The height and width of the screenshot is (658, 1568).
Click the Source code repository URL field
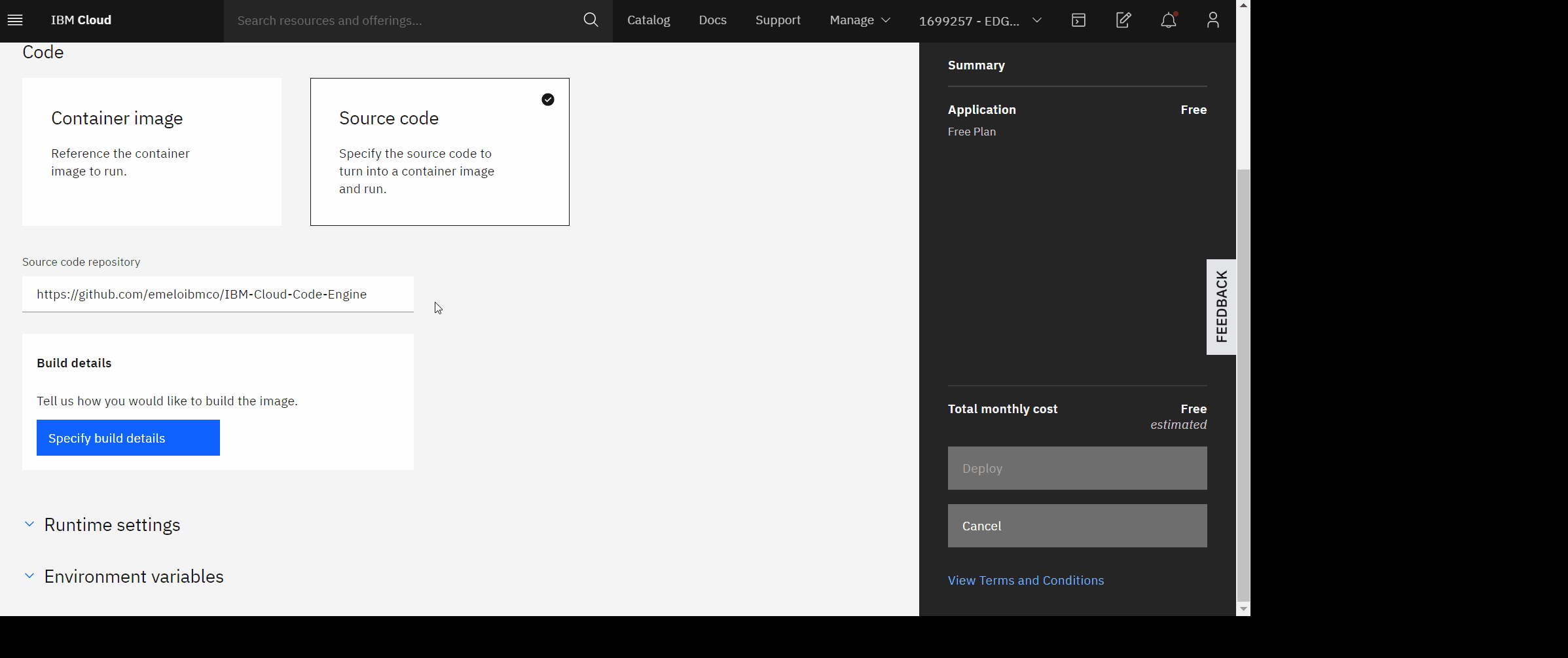pos(218,294)
